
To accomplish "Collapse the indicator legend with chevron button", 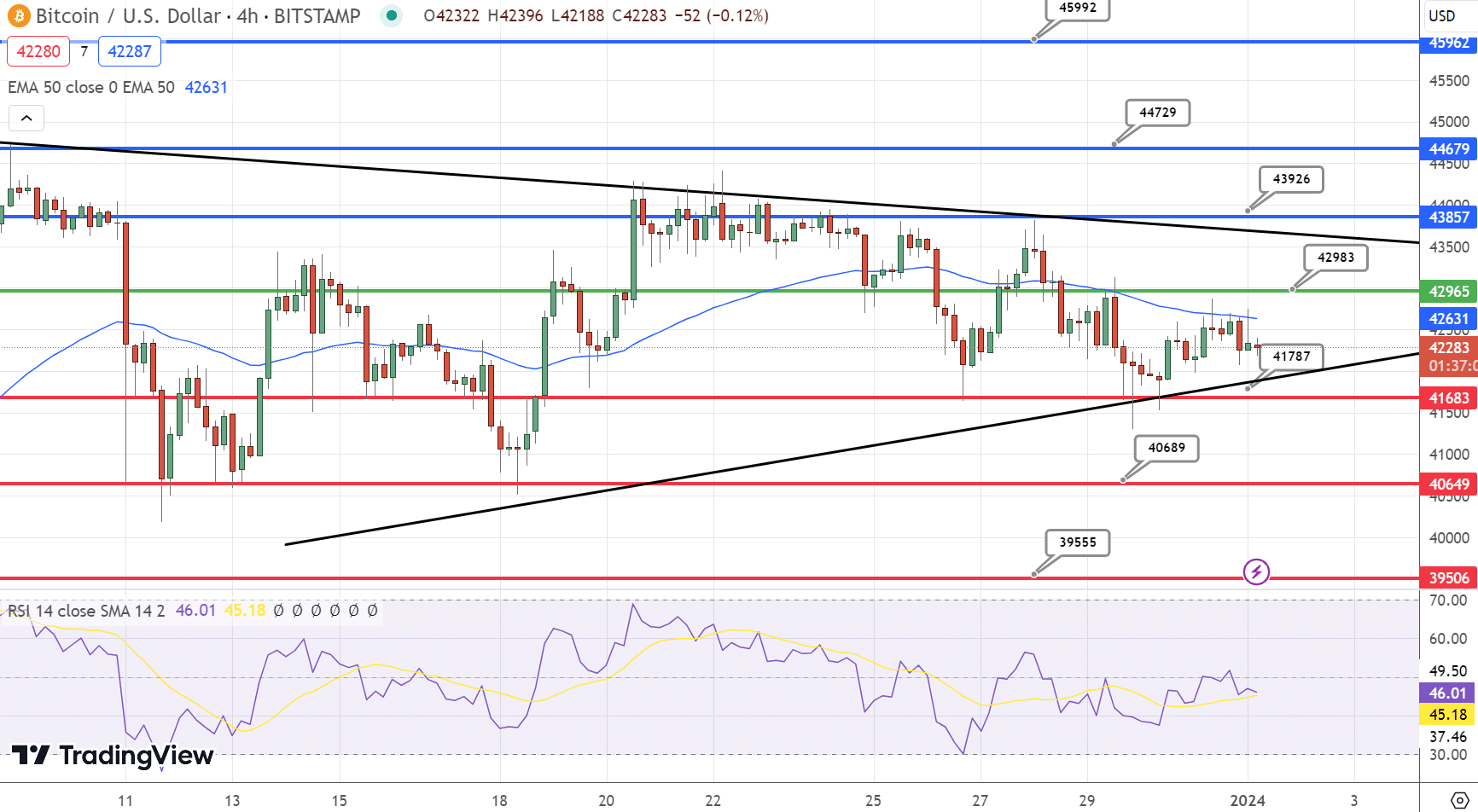I will coord(26,118).
